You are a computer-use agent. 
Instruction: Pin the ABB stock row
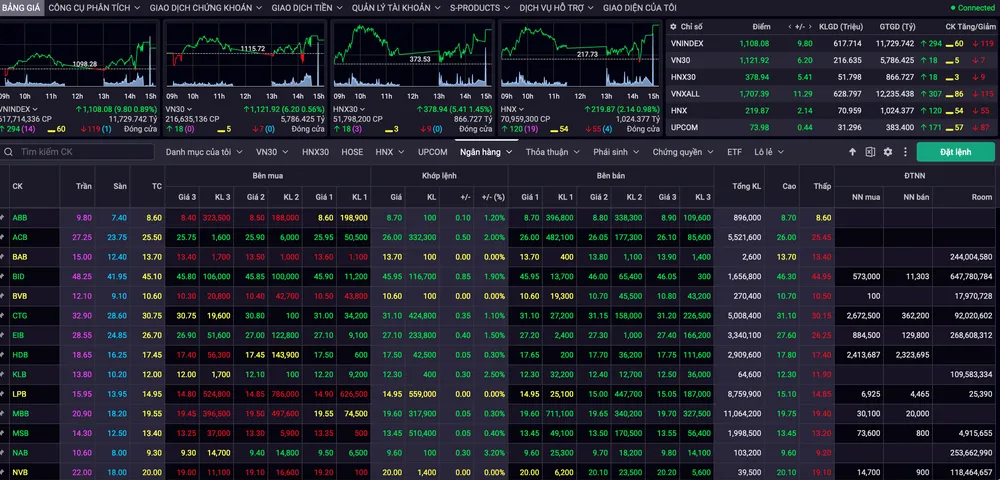(x=3, y=217)
